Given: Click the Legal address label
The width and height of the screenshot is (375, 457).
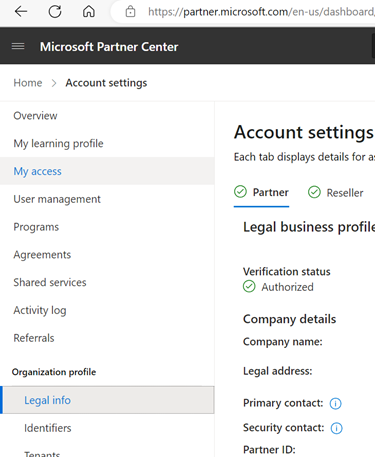Looking at the screenshot, I should click(278, 371).
